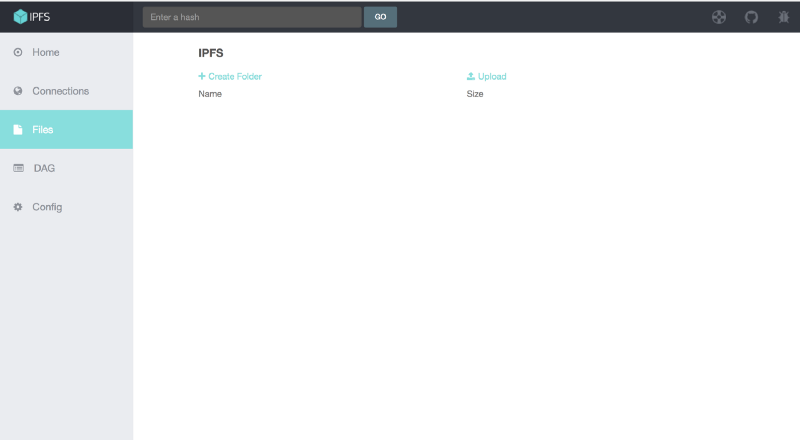Click the IPFS page heading
Viewport: 800px width, 440px height.
[211, 53]
